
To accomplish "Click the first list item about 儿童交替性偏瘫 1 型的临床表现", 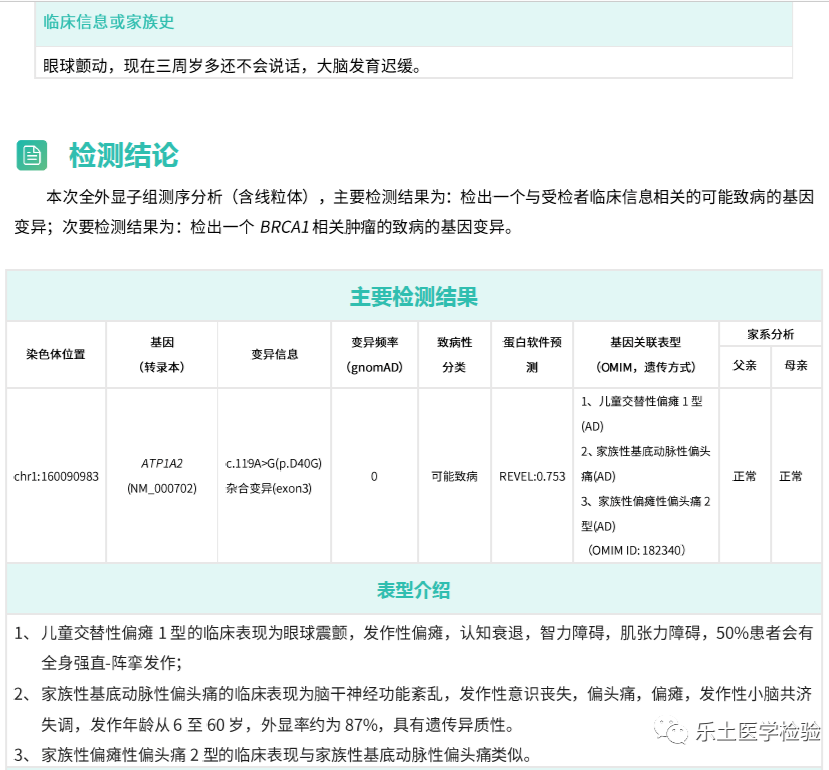I will pos(413,632).
